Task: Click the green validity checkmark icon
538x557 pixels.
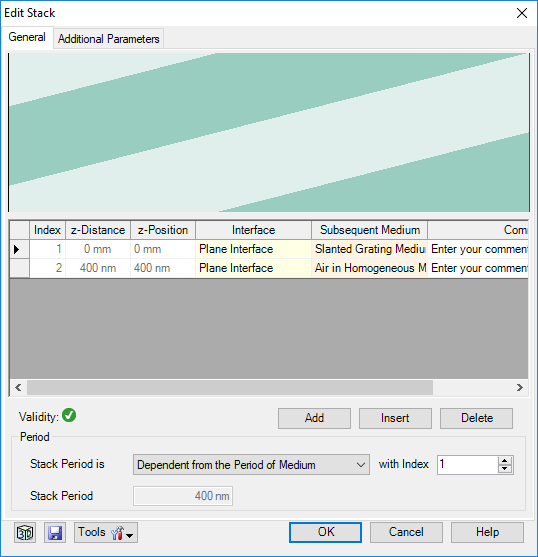Action: pos(69,415)
